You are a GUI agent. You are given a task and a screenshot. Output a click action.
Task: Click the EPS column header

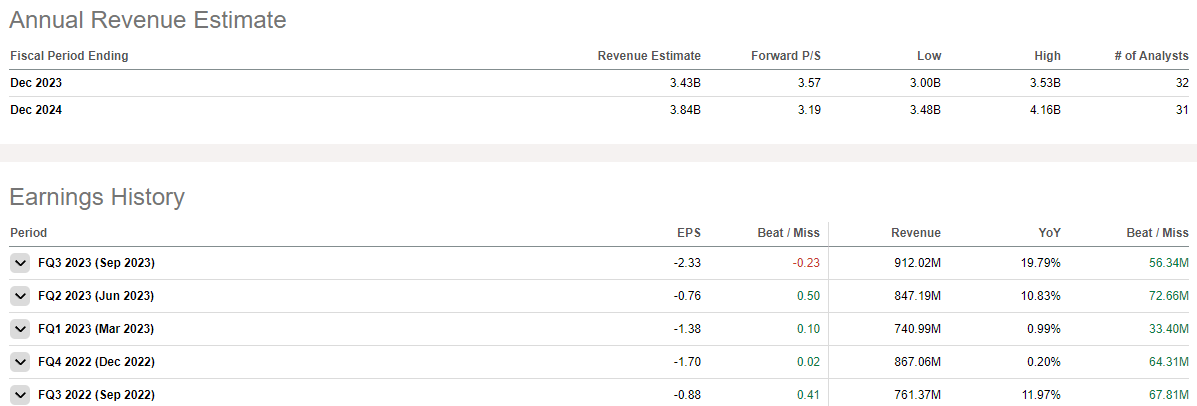coord(689,233)
